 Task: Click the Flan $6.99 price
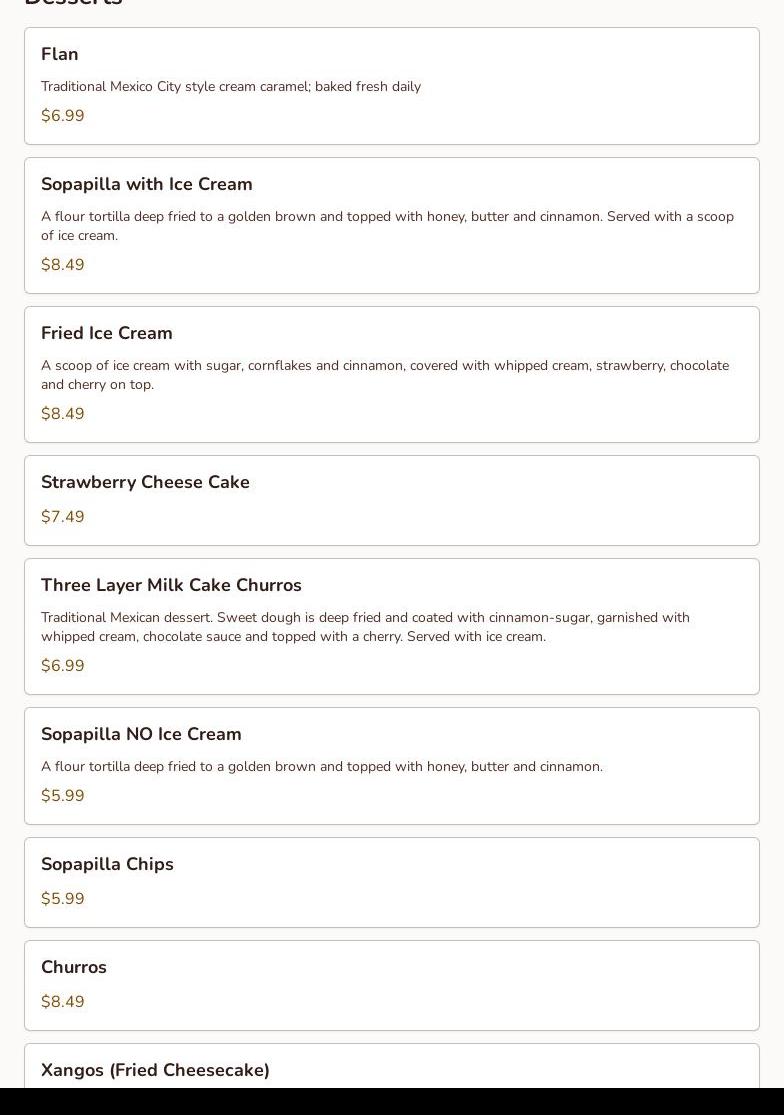[x=63, y=115]
